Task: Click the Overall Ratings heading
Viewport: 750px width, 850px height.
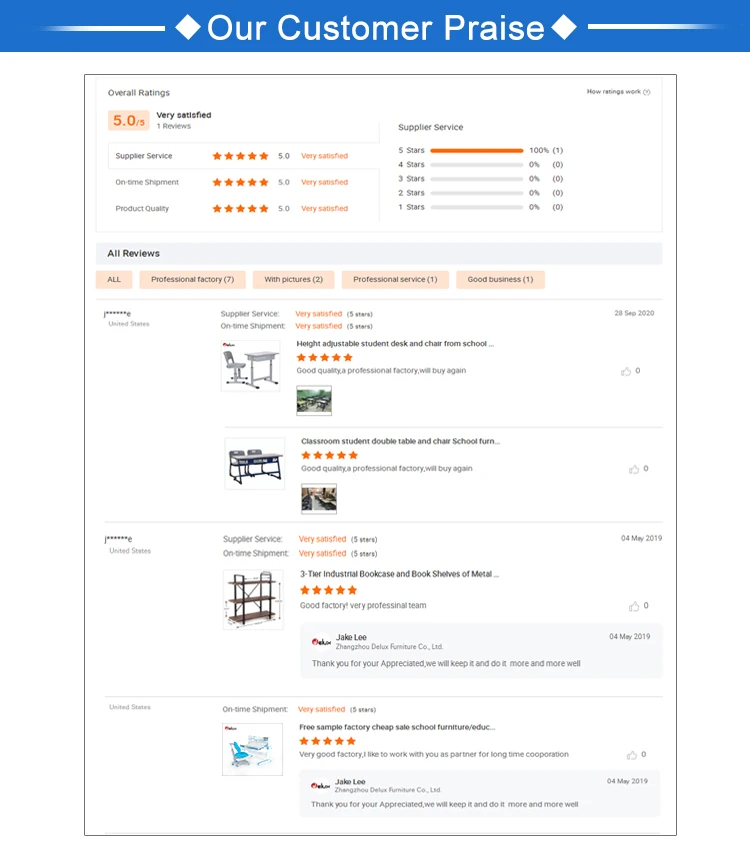Action: [139, 93]
